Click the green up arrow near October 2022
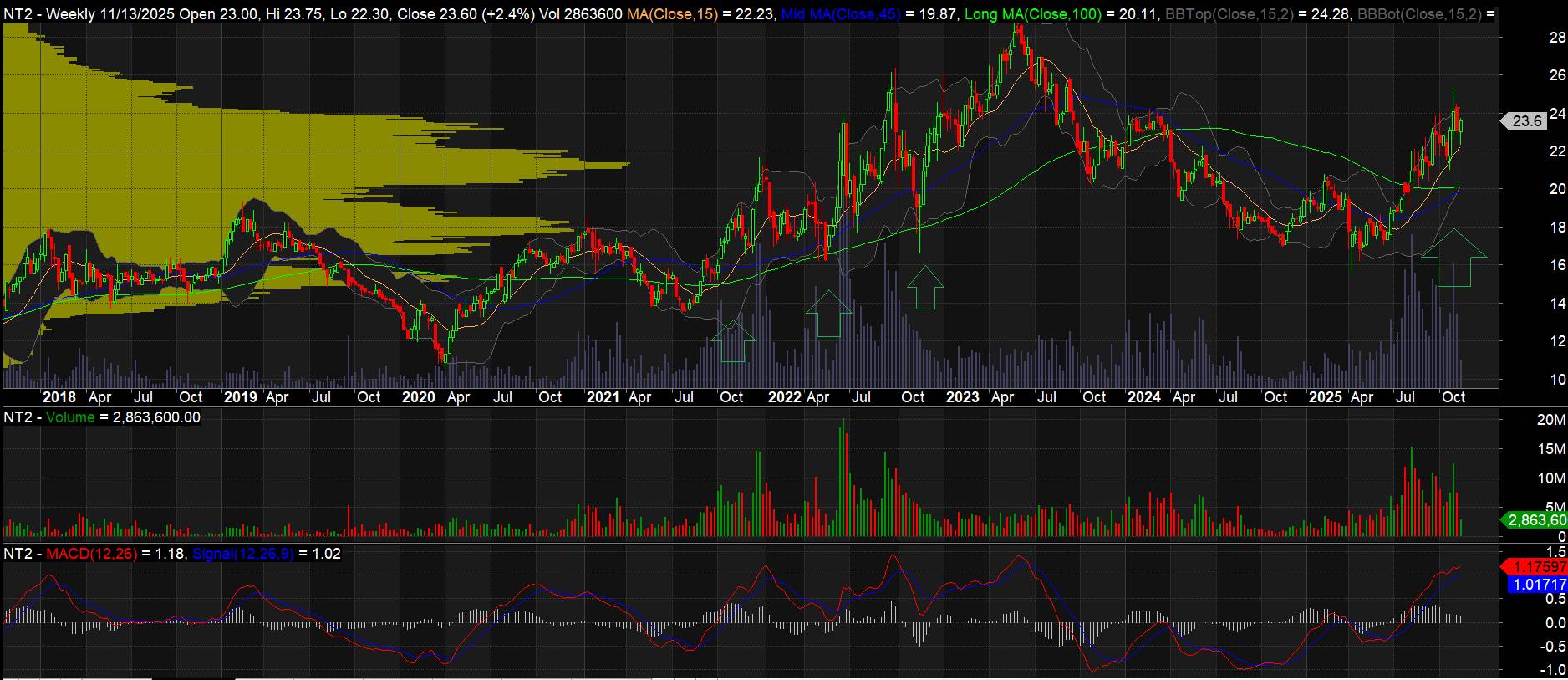The image size is (1568, 680). click(x=924, y=289)
